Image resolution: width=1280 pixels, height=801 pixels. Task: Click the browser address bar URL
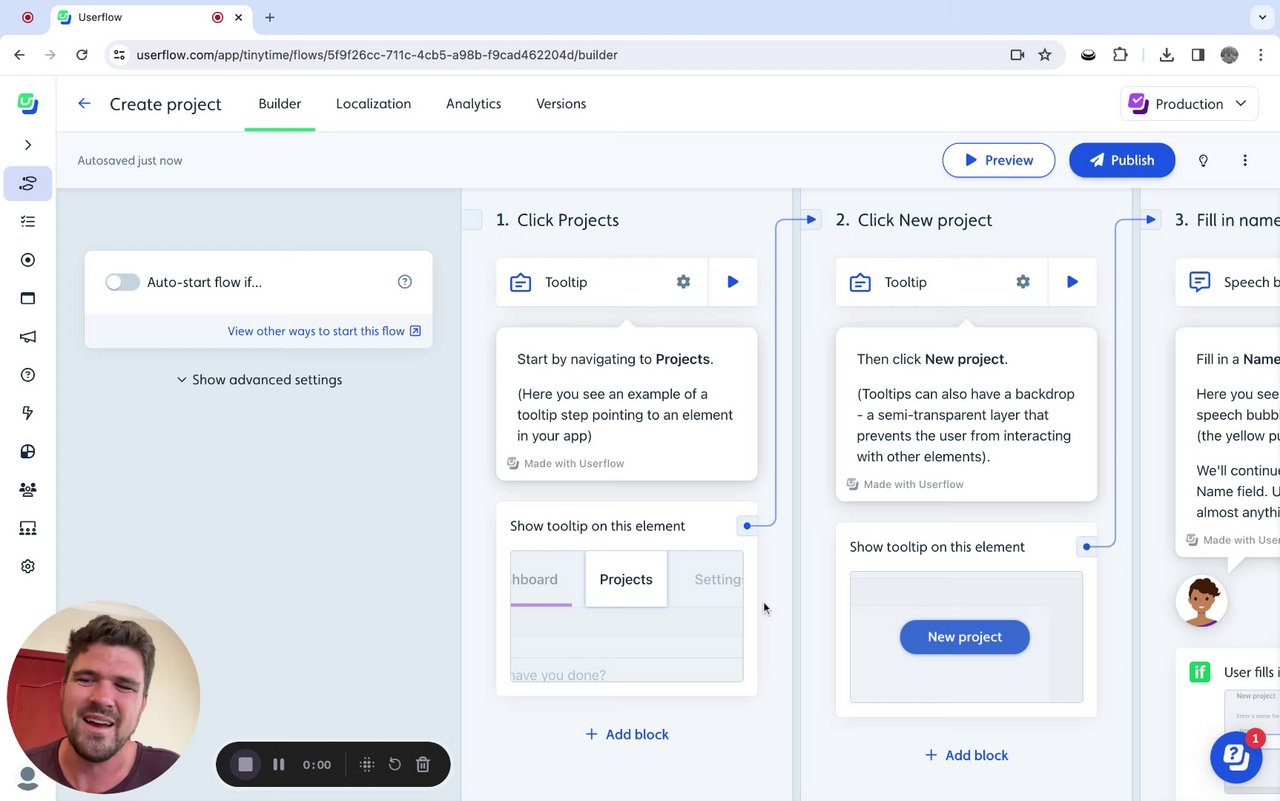click(377, 55)
